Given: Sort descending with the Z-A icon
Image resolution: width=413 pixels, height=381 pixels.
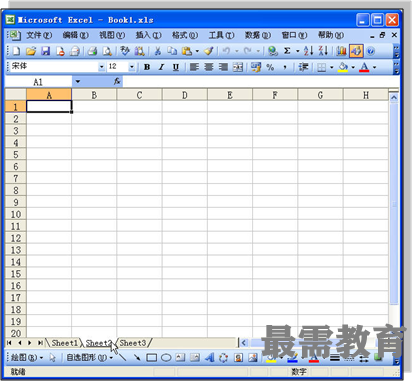Looking at the screenshot, I should pos(323,51).
